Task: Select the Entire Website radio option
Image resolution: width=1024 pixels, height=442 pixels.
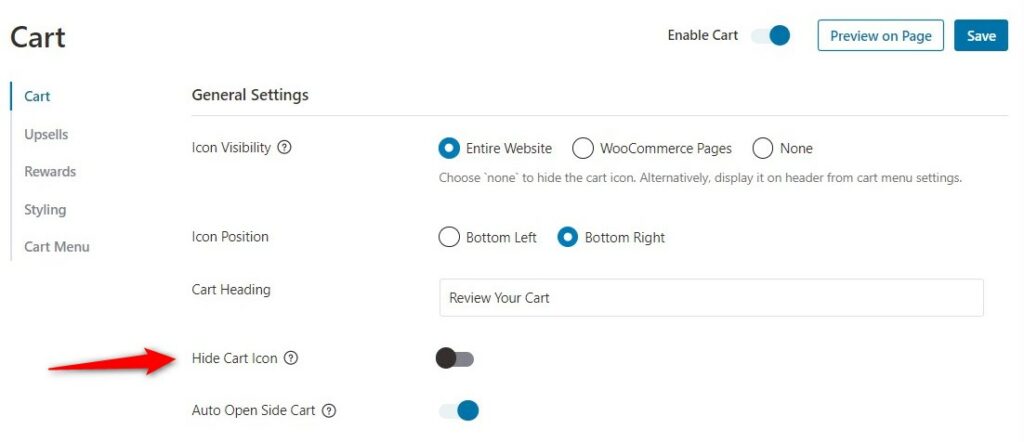Action: [x=449, y=149]
